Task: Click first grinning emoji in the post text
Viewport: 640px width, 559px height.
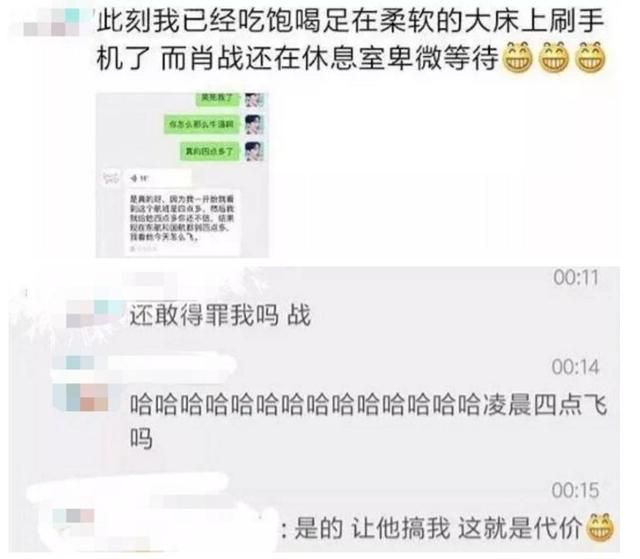Action: tap(518, 57)
